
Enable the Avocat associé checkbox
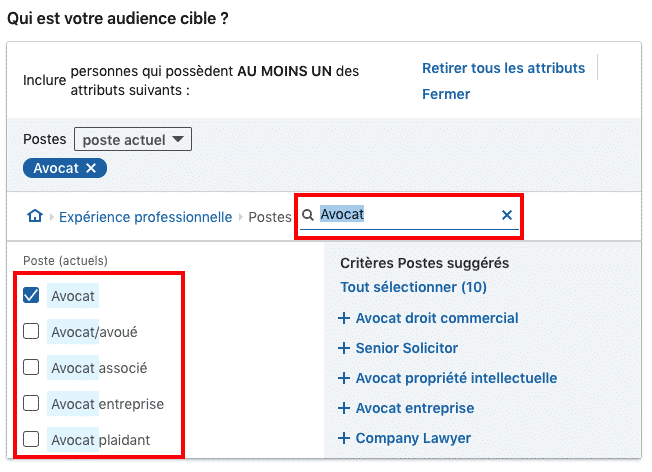(31, 368)
